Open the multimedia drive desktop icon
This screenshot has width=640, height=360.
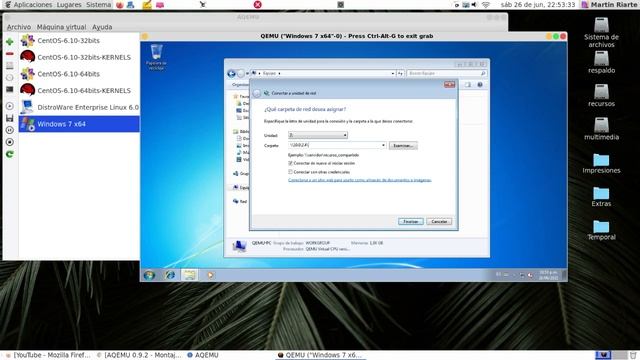[601, 129]
